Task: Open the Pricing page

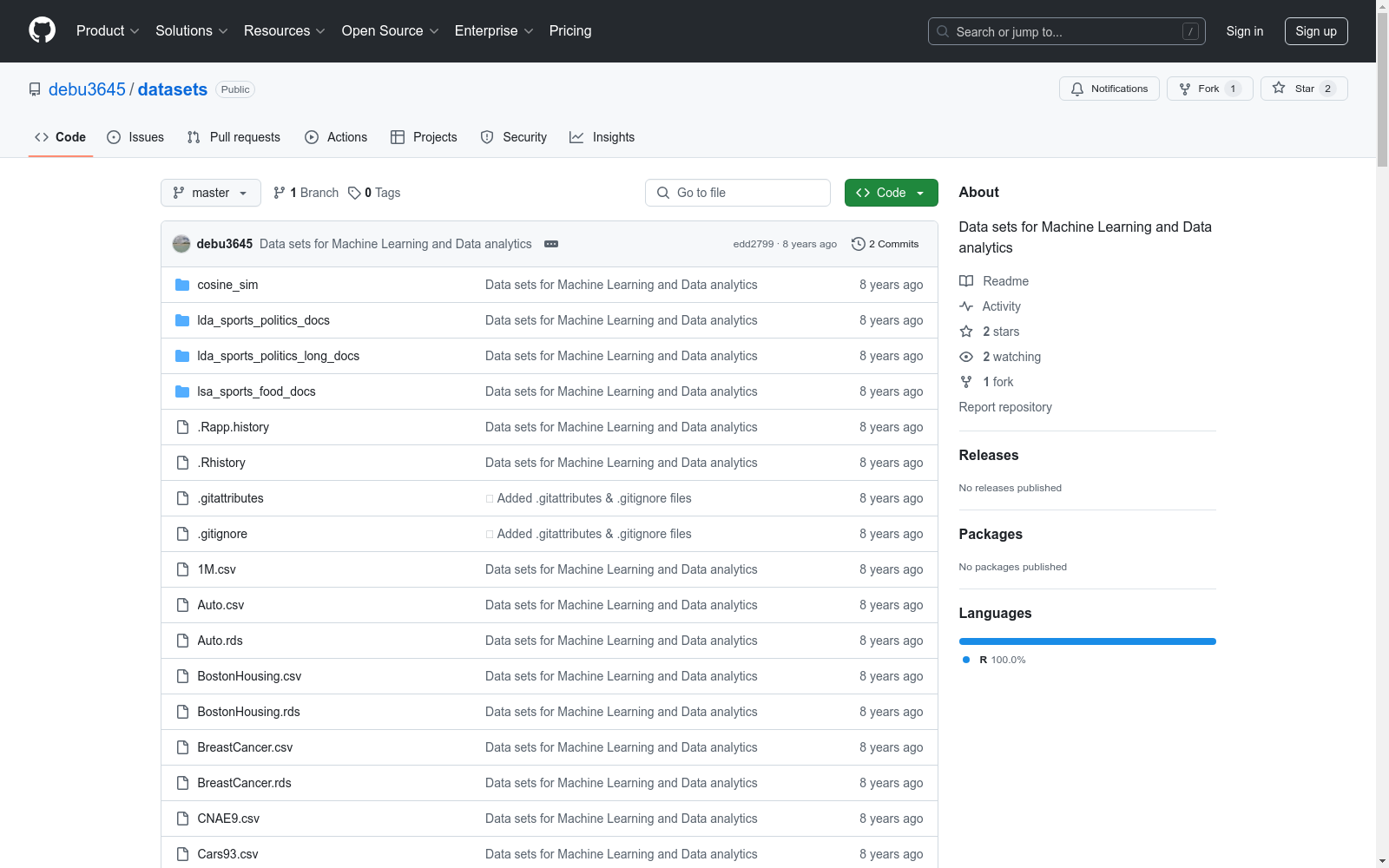Action: click(570, 30)
